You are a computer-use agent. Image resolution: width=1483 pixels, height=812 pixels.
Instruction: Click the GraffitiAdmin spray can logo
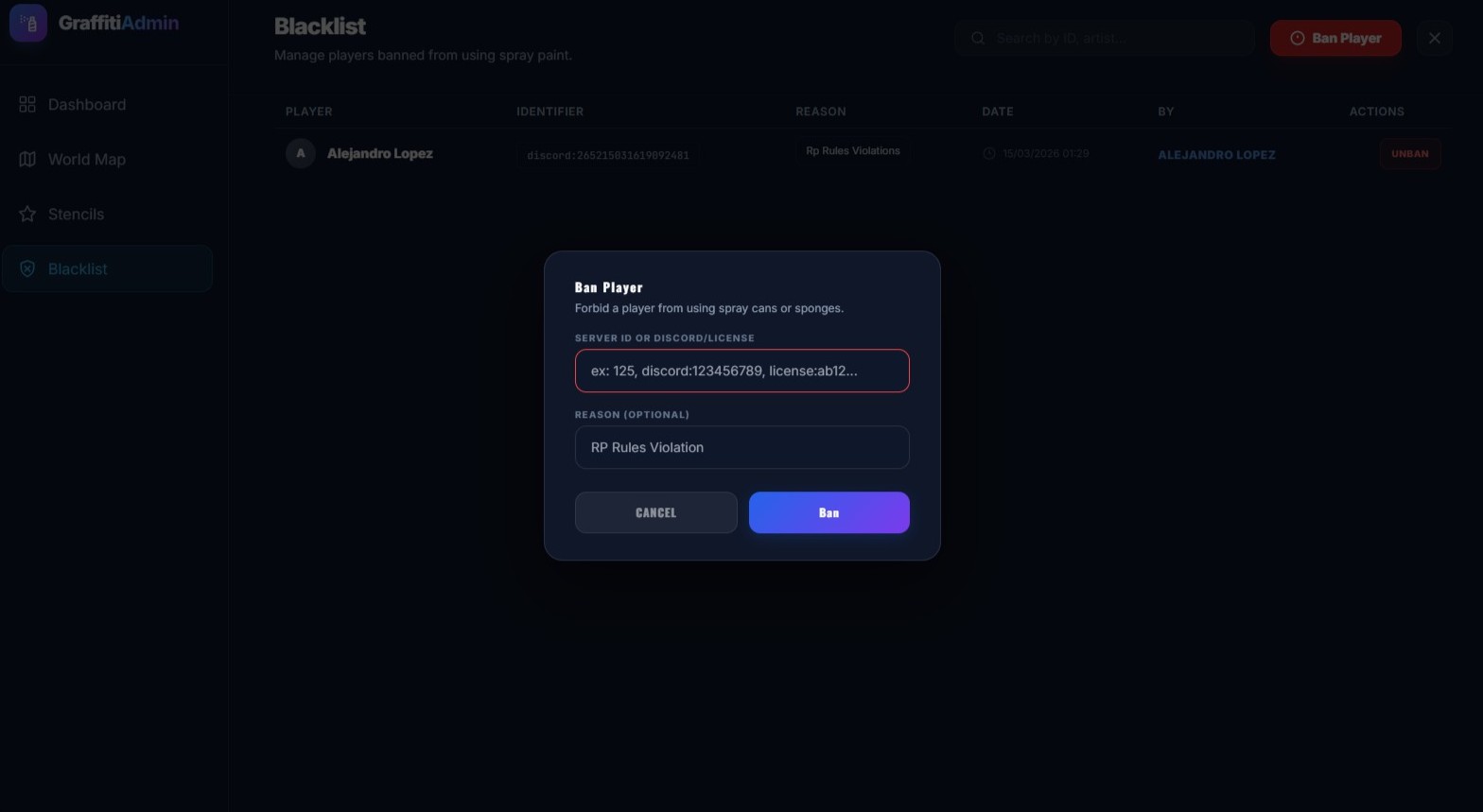click(28, 24)
